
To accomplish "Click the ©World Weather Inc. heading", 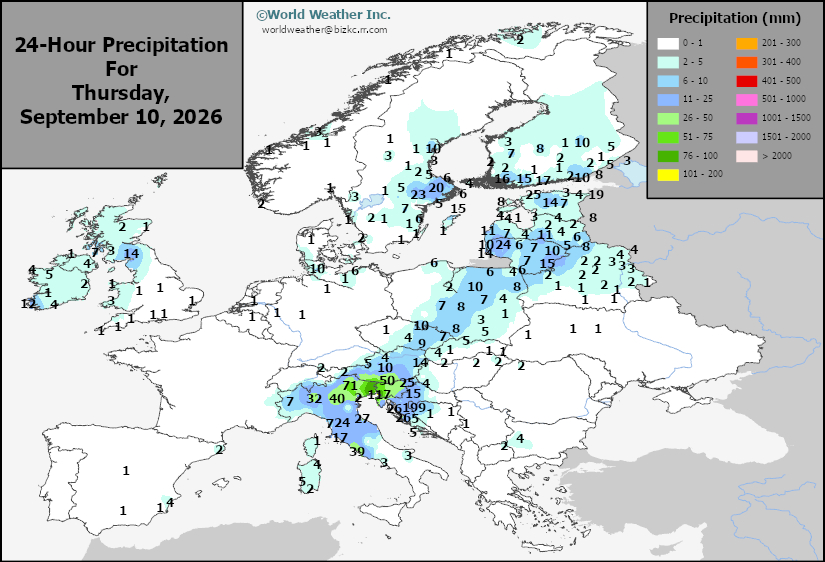I will tap(324, 15).
